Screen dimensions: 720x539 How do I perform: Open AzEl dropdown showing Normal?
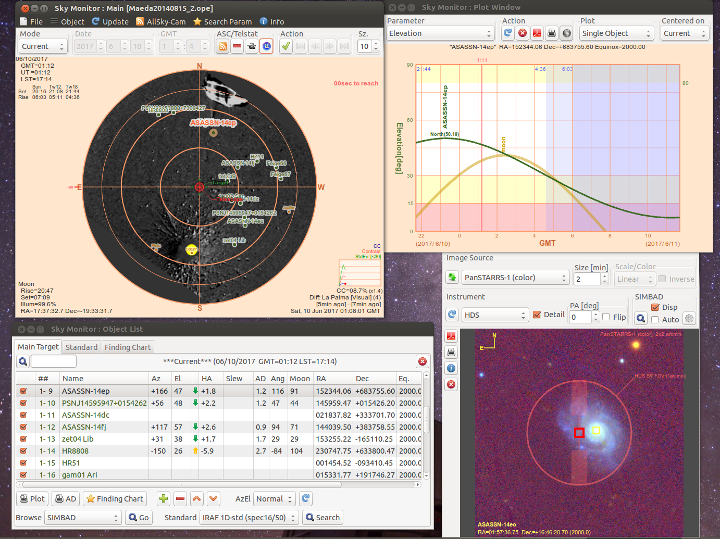tap(274, 499)
